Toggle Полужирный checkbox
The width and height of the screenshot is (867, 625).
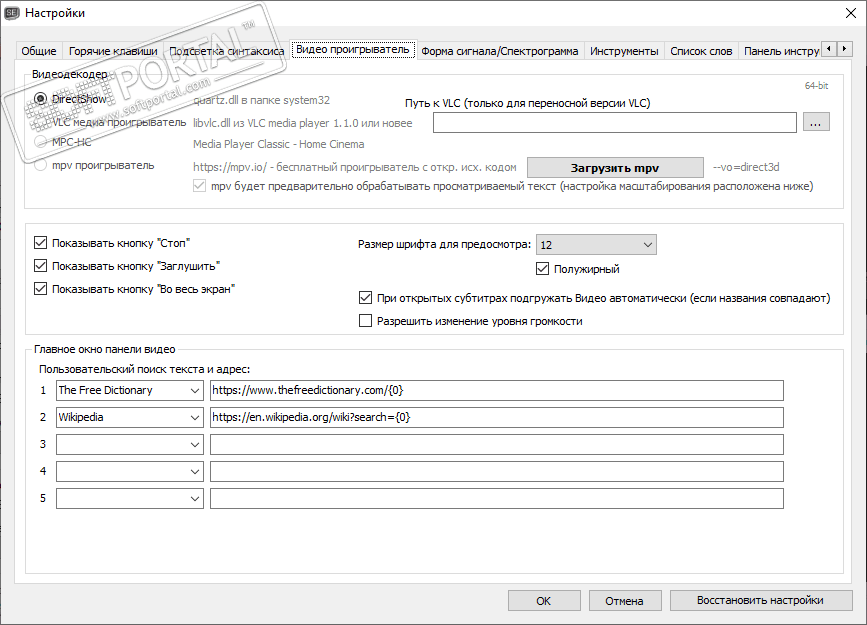(542, 269)
